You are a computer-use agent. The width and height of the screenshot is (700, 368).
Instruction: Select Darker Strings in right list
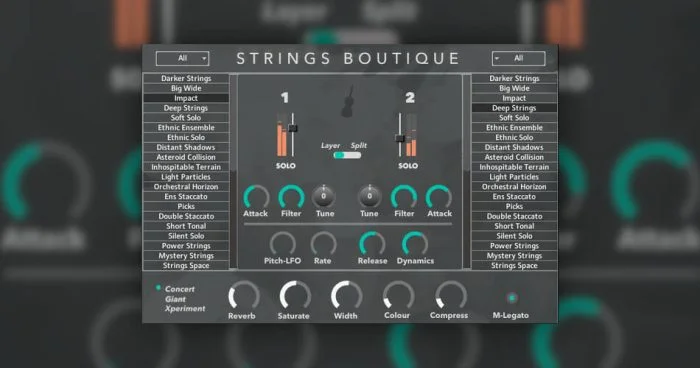514,78
